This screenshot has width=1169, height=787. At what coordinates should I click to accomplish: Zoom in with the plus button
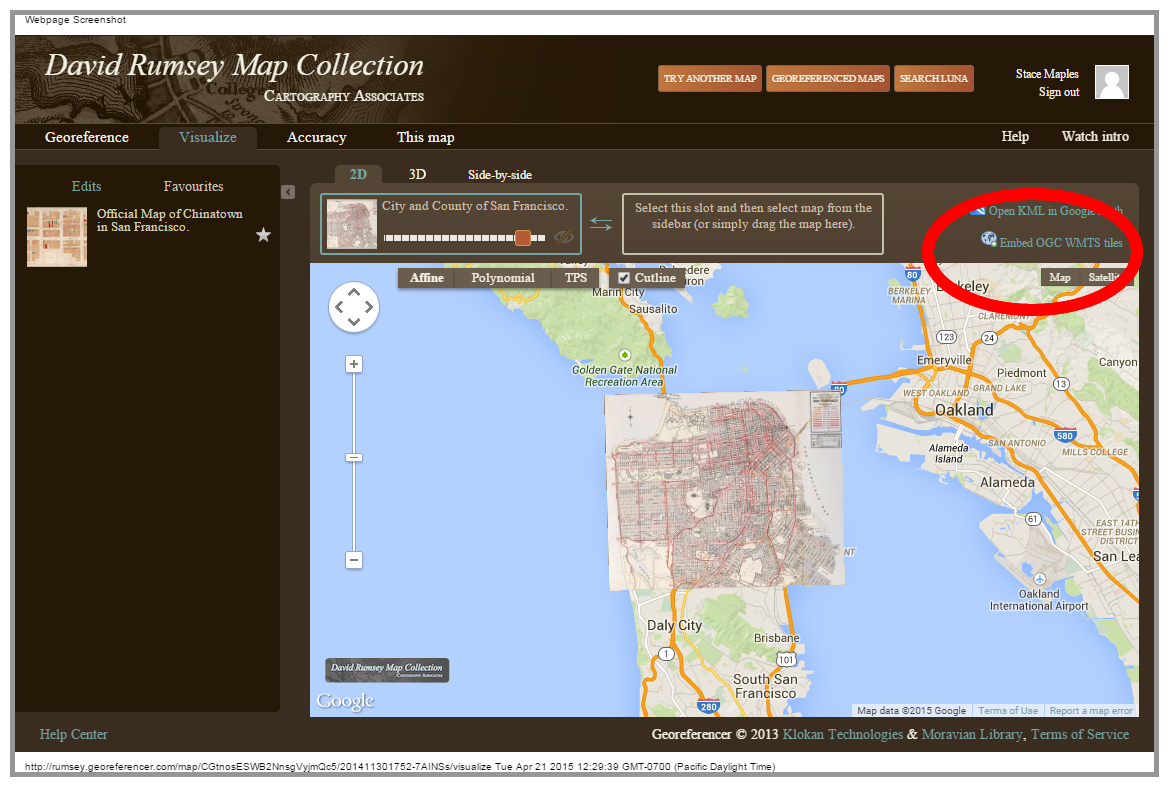(354, 364)
